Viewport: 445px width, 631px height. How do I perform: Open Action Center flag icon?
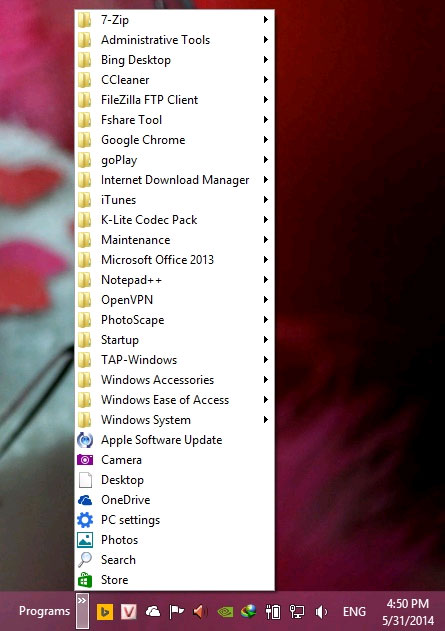[x=176, y=612]
